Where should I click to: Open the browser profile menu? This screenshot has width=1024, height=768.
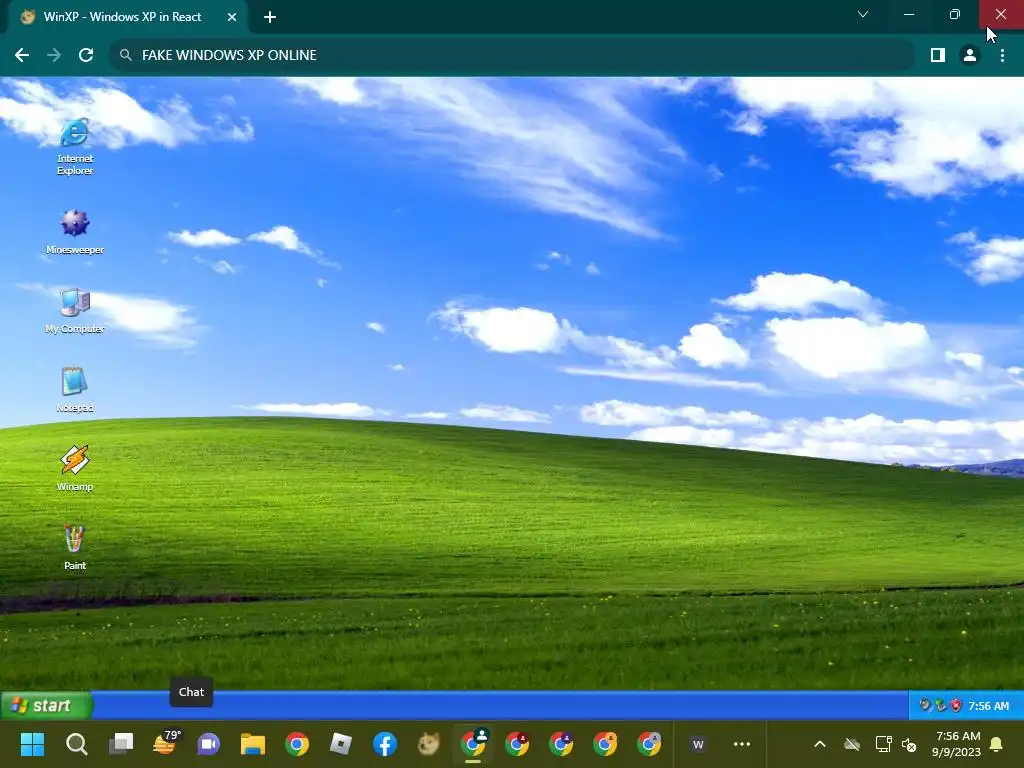click(970, 55)
